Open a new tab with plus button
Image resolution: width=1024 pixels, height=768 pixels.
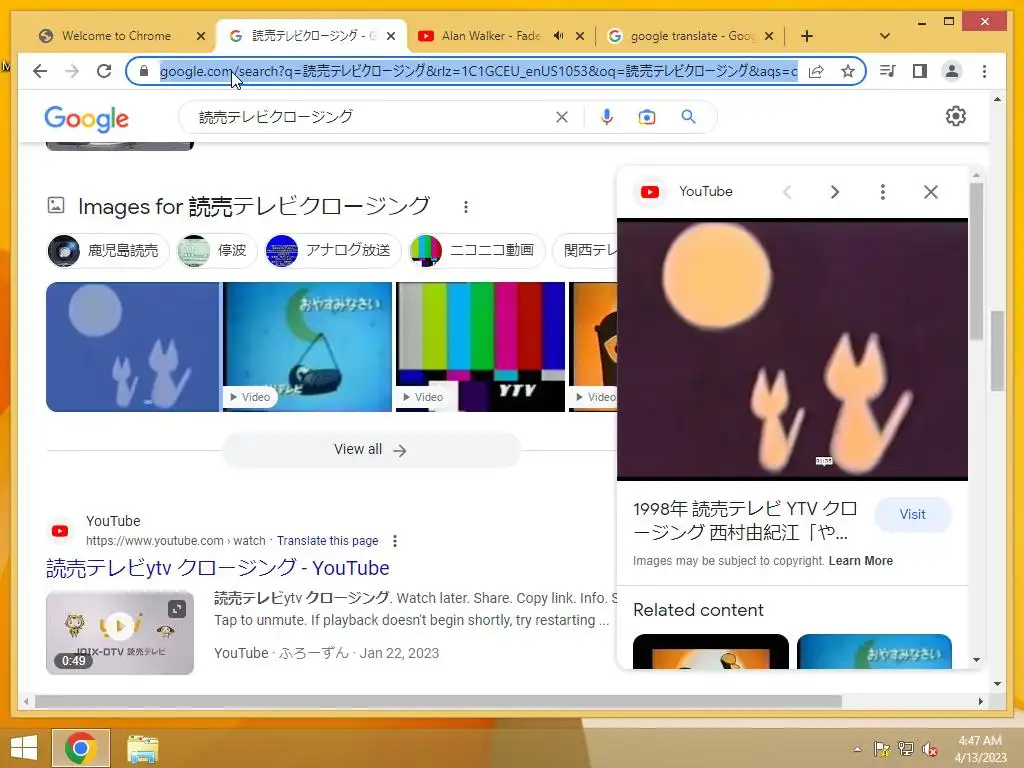point(807,36)
